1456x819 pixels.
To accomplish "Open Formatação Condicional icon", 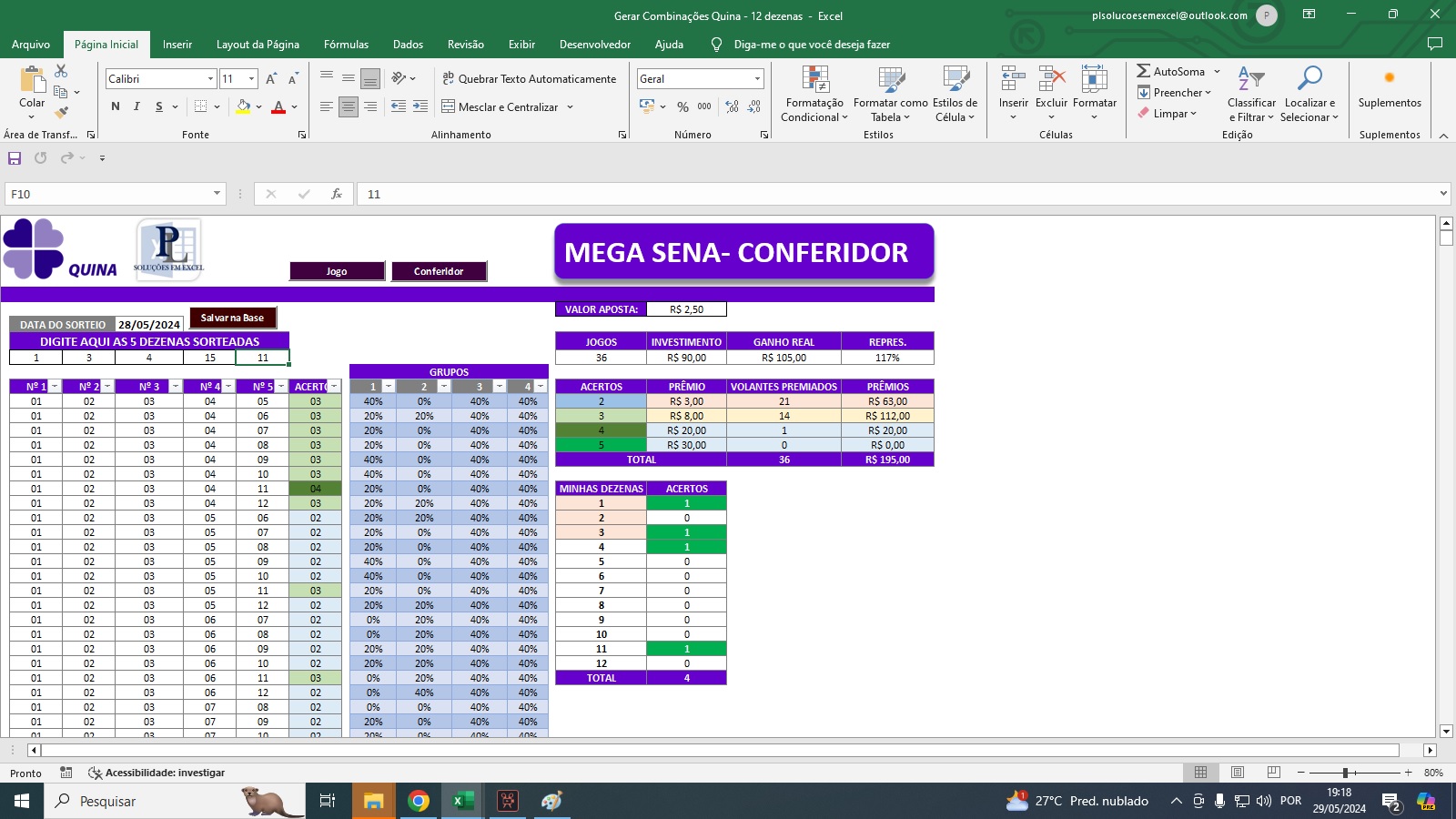I will coord(814,79).
